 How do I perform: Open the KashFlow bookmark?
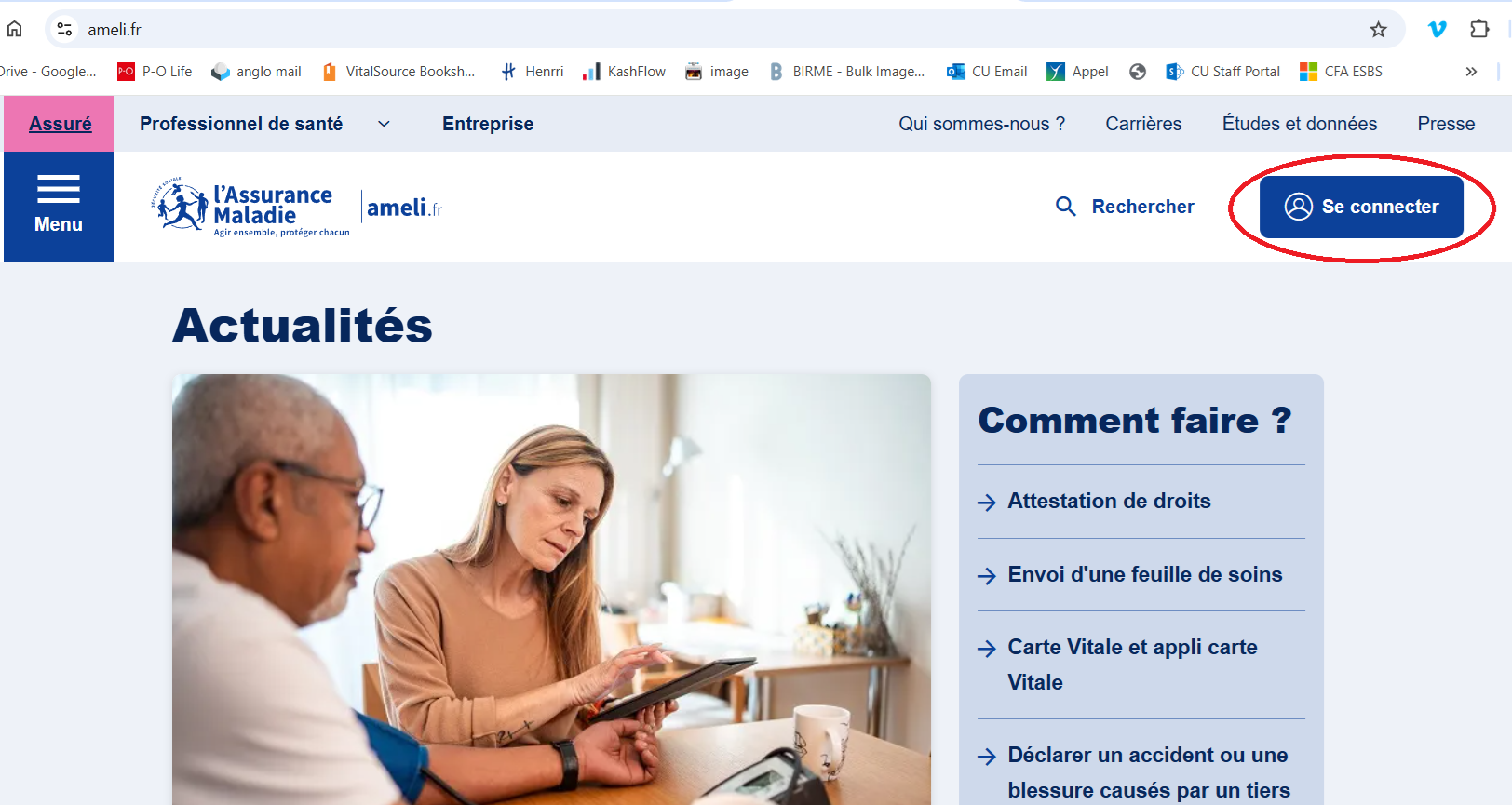624,72
